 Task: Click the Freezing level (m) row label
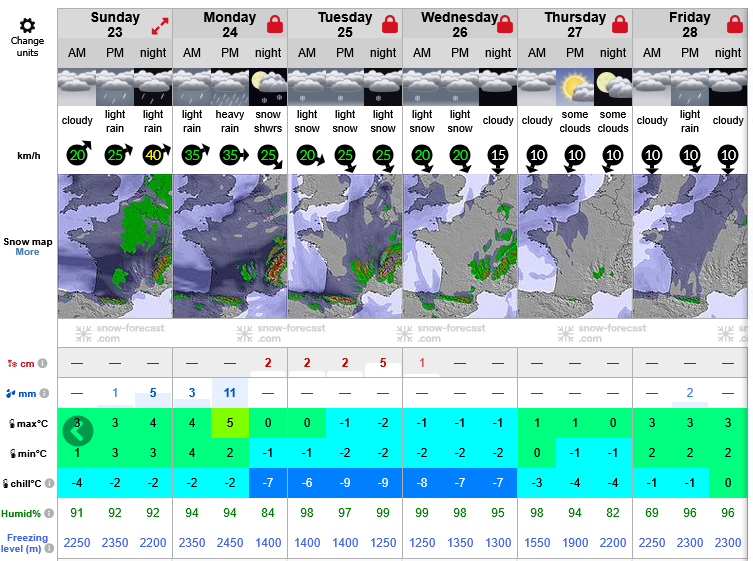point(22,543)
